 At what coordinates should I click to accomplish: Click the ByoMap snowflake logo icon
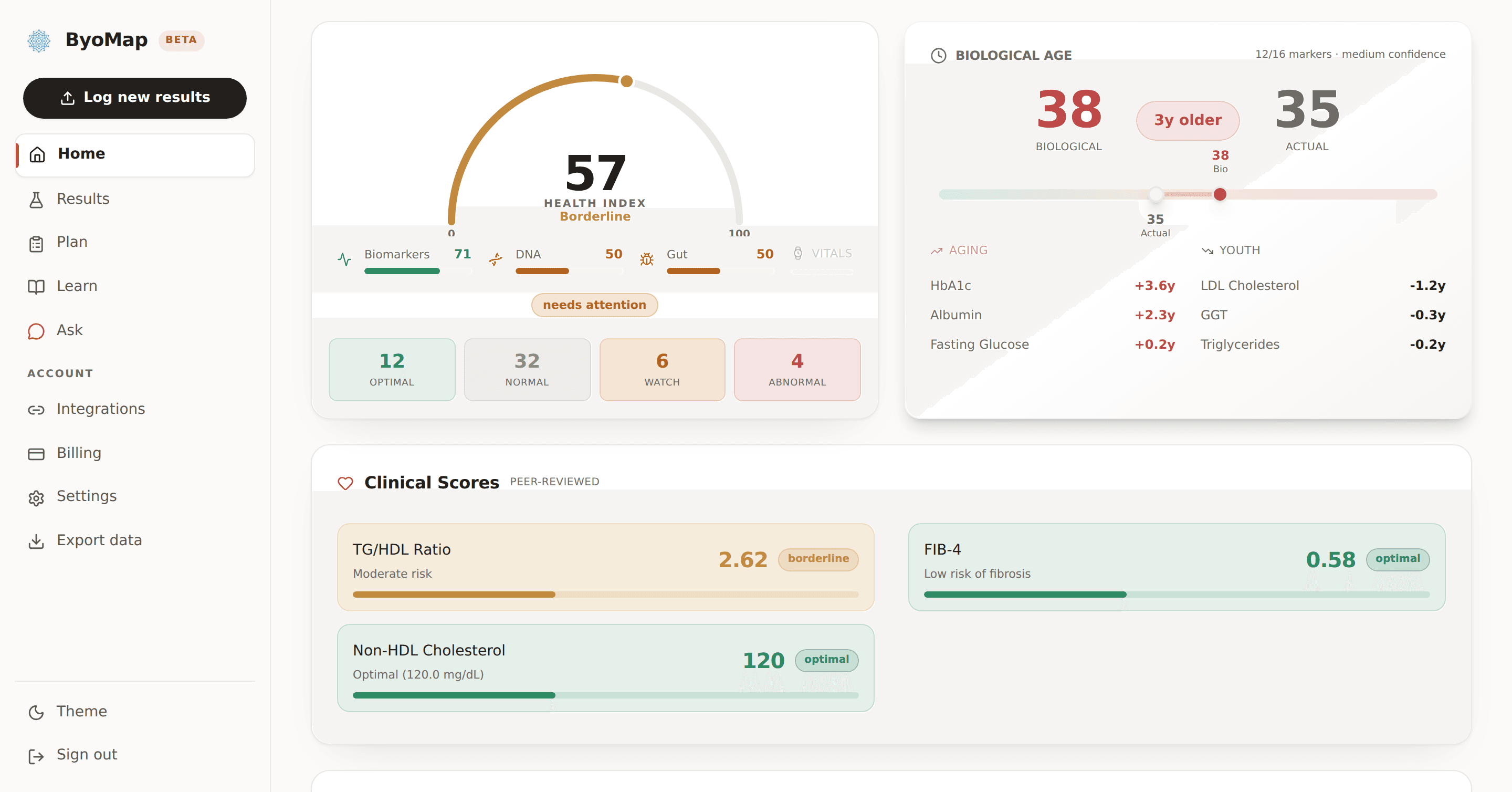click(39, 40)
